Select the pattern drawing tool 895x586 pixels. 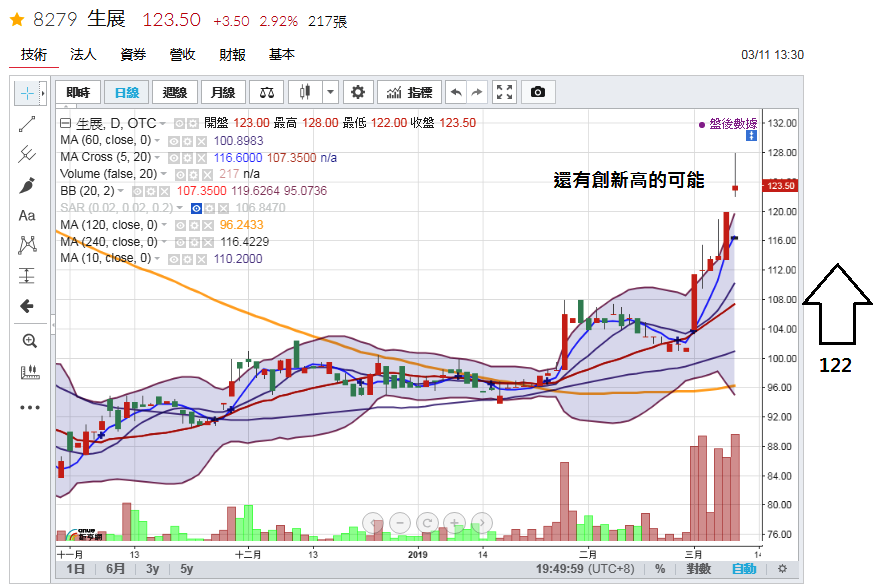pyautogui.click(x=27, y=245)
